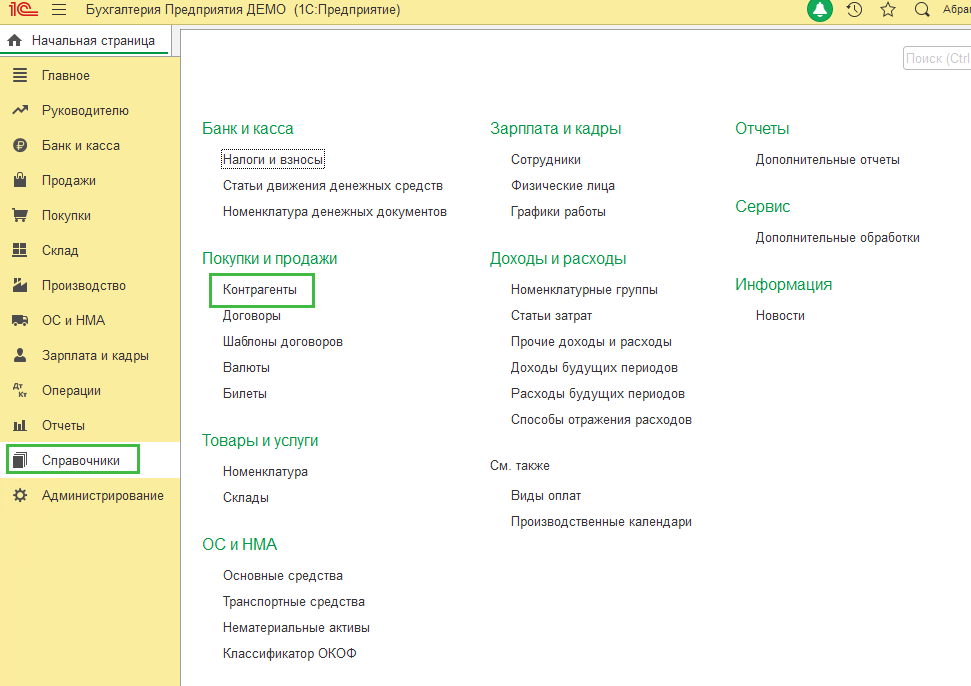Open the Покупки section in sidebar
Viewport: 971px width, 686px height.
click(x=66, y=215)
